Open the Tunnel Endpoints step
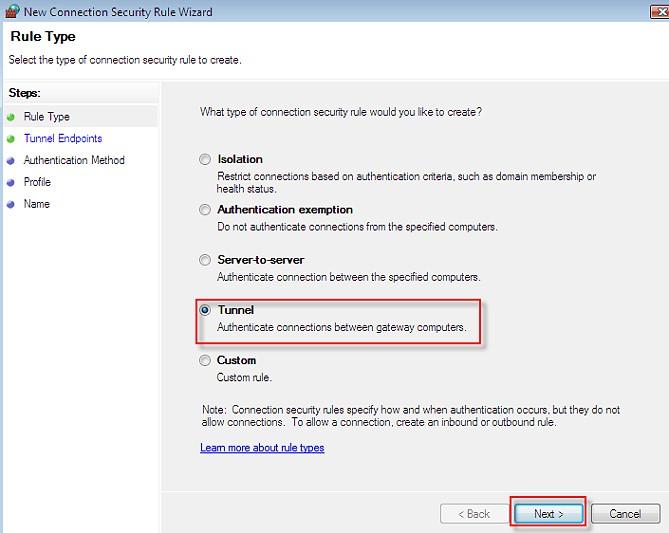This screenshot has height=533, width=669. point(63,139)
